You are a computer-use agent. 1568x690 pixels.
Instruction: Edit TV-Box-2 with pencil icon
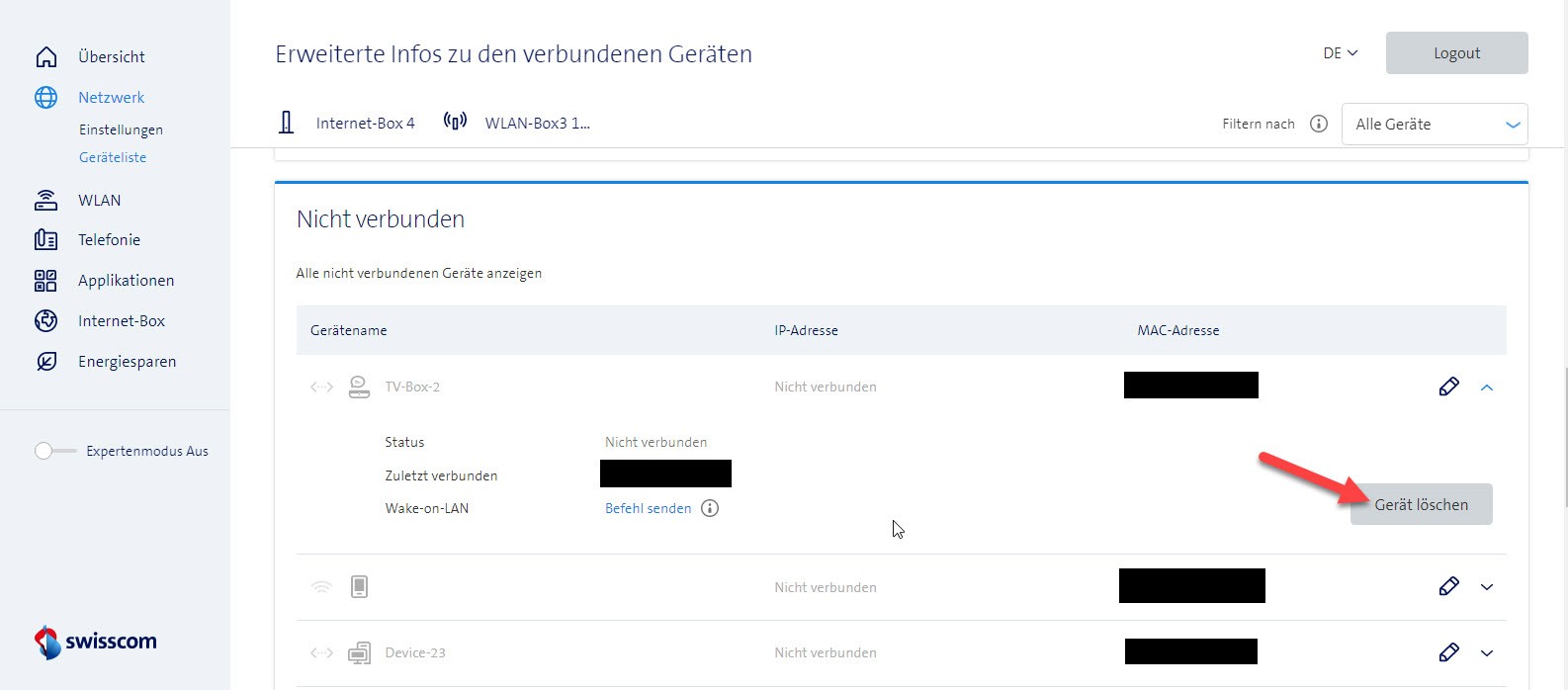(1448, 387)
